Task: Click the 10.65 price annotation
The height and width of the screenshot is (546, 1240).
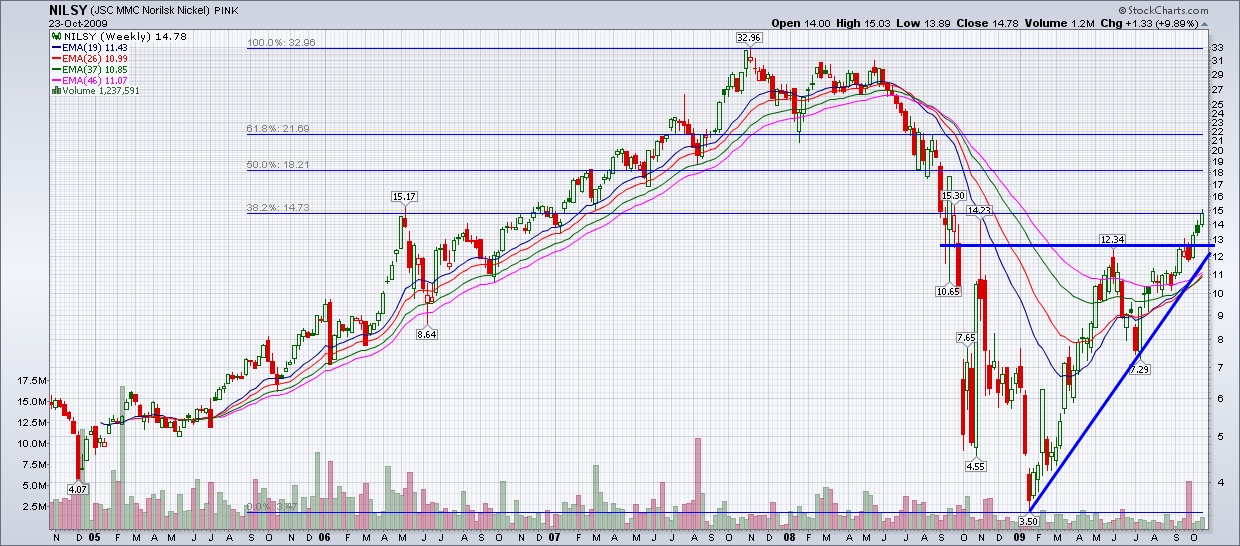Action: [948, 291]
